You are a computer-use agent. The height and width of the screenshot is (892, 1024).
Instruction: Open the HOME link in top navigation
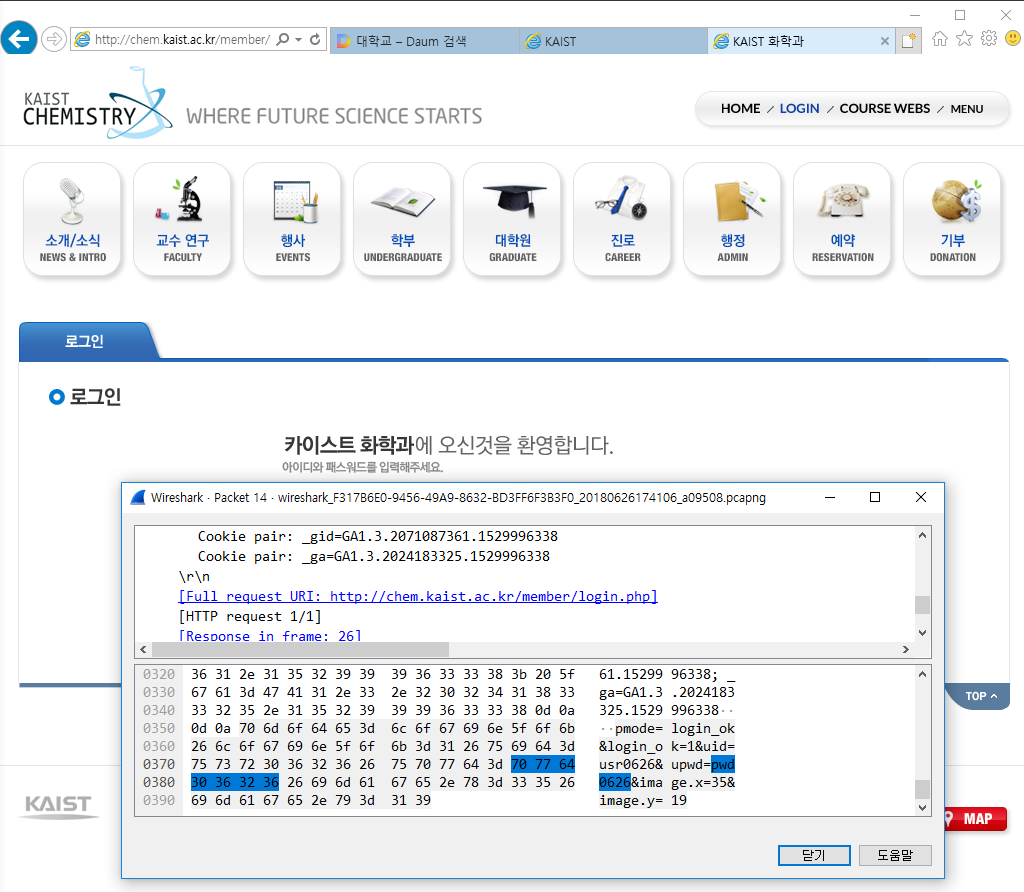click(x=741, y=108)
